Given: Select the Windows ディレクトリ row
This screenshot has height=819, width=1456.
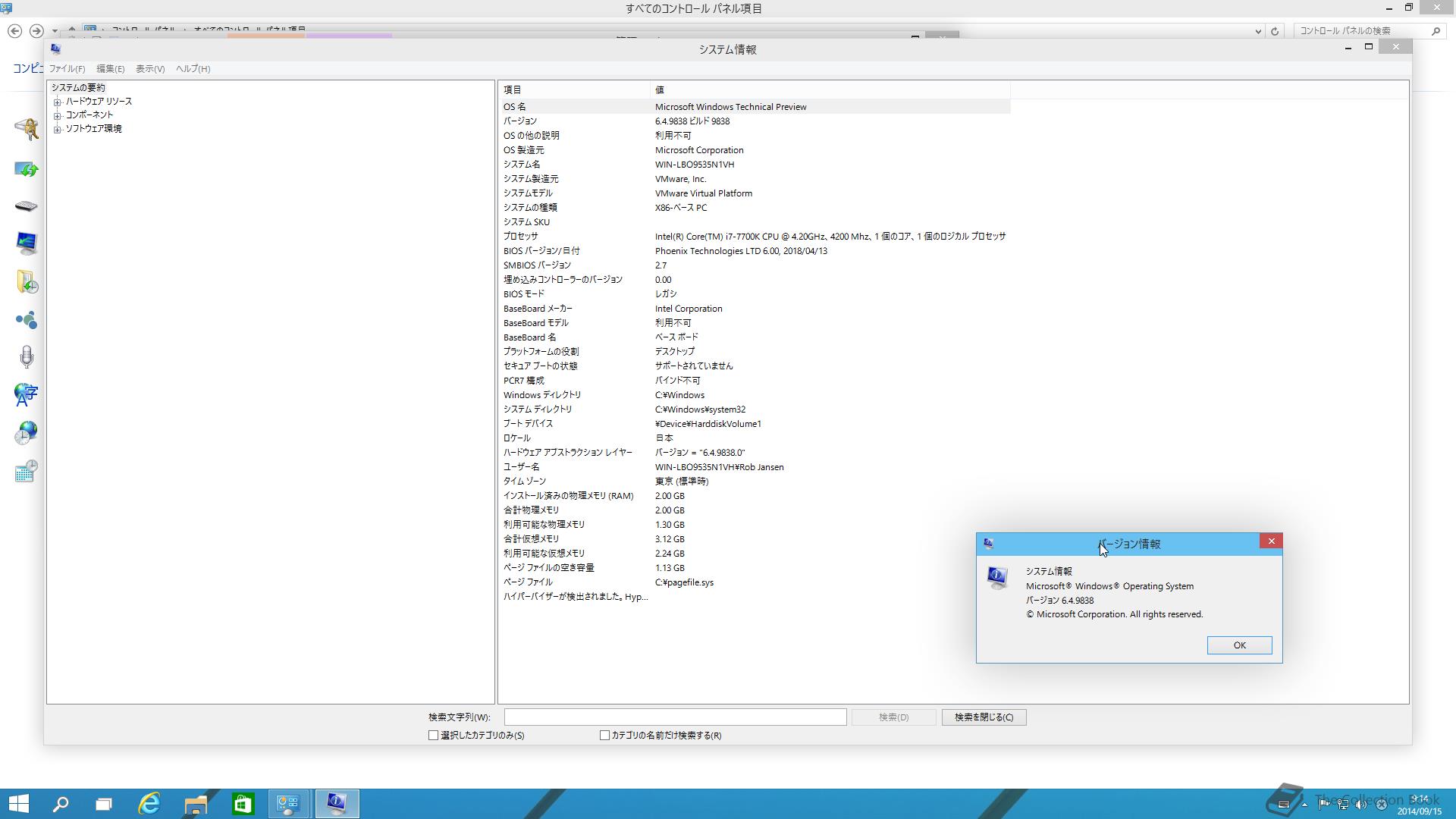Looking at the screenshot, I should point(755,395).
